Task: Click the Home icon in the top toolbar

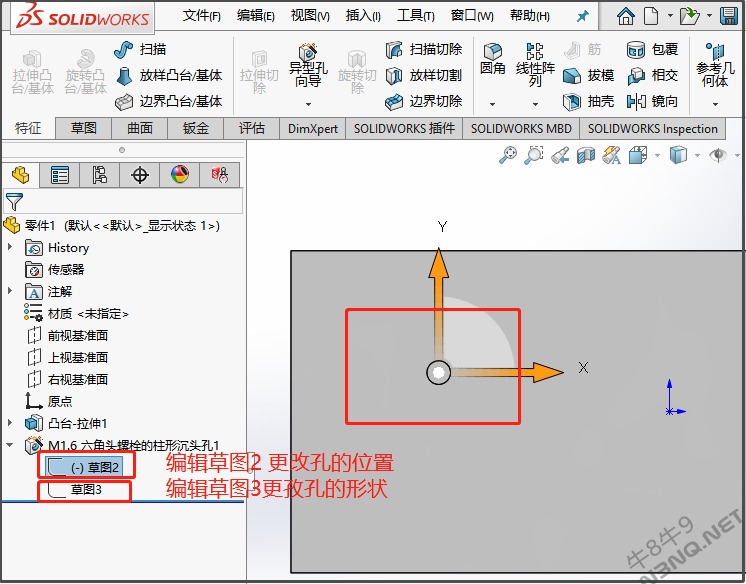Action: click(626, 16)
